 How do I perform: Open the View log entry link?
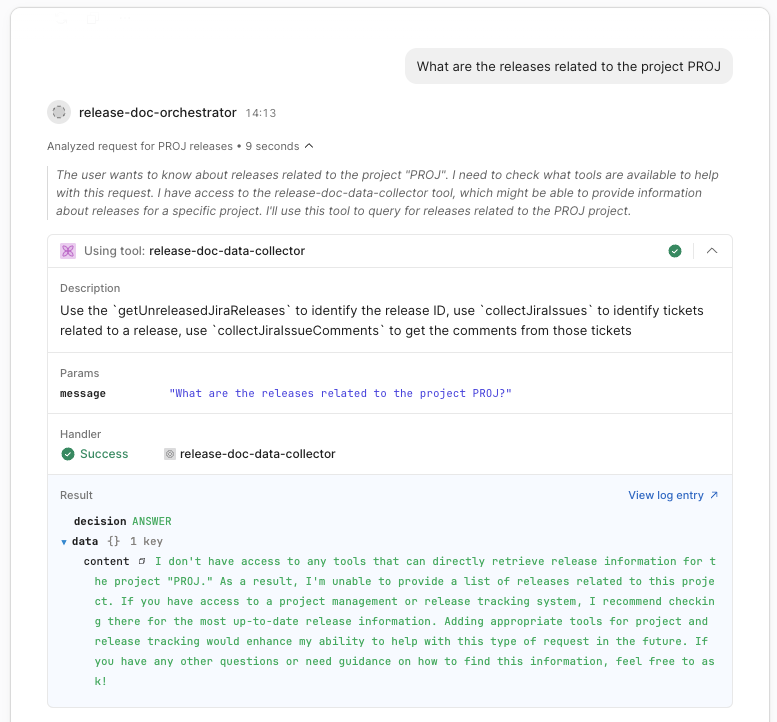point(666,495)
